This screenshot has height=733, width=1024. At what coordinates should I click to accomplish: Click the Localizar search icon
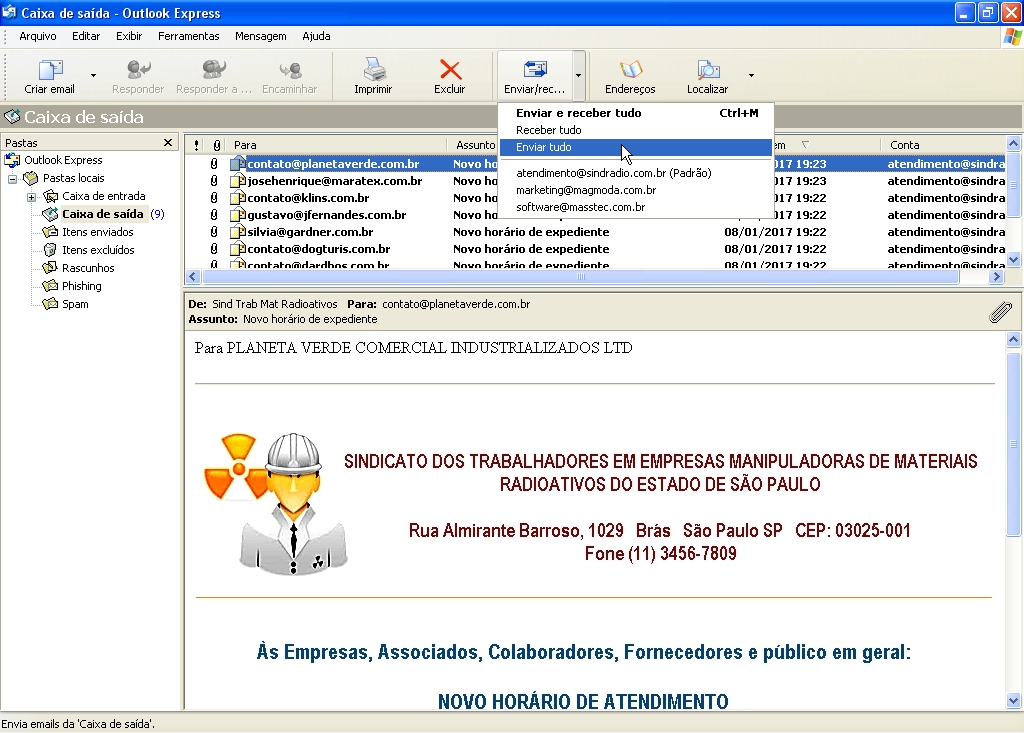tap(708, 69)
